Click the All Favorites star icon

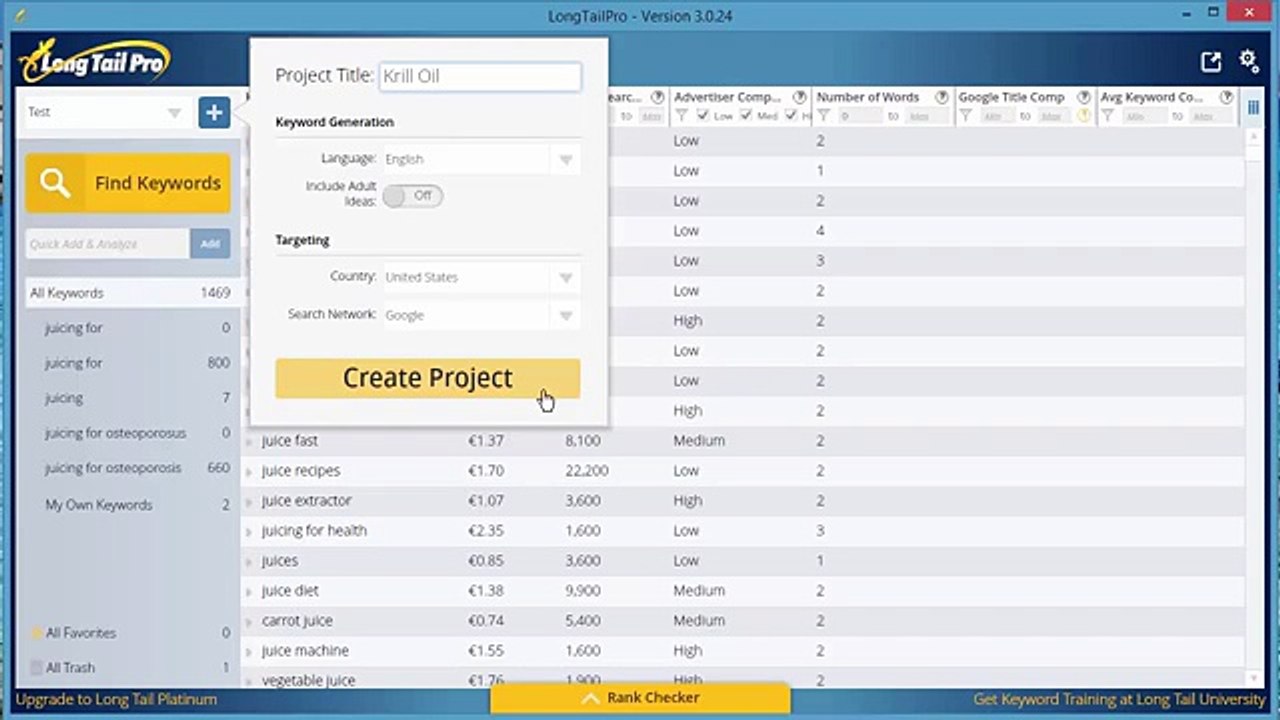37,633
